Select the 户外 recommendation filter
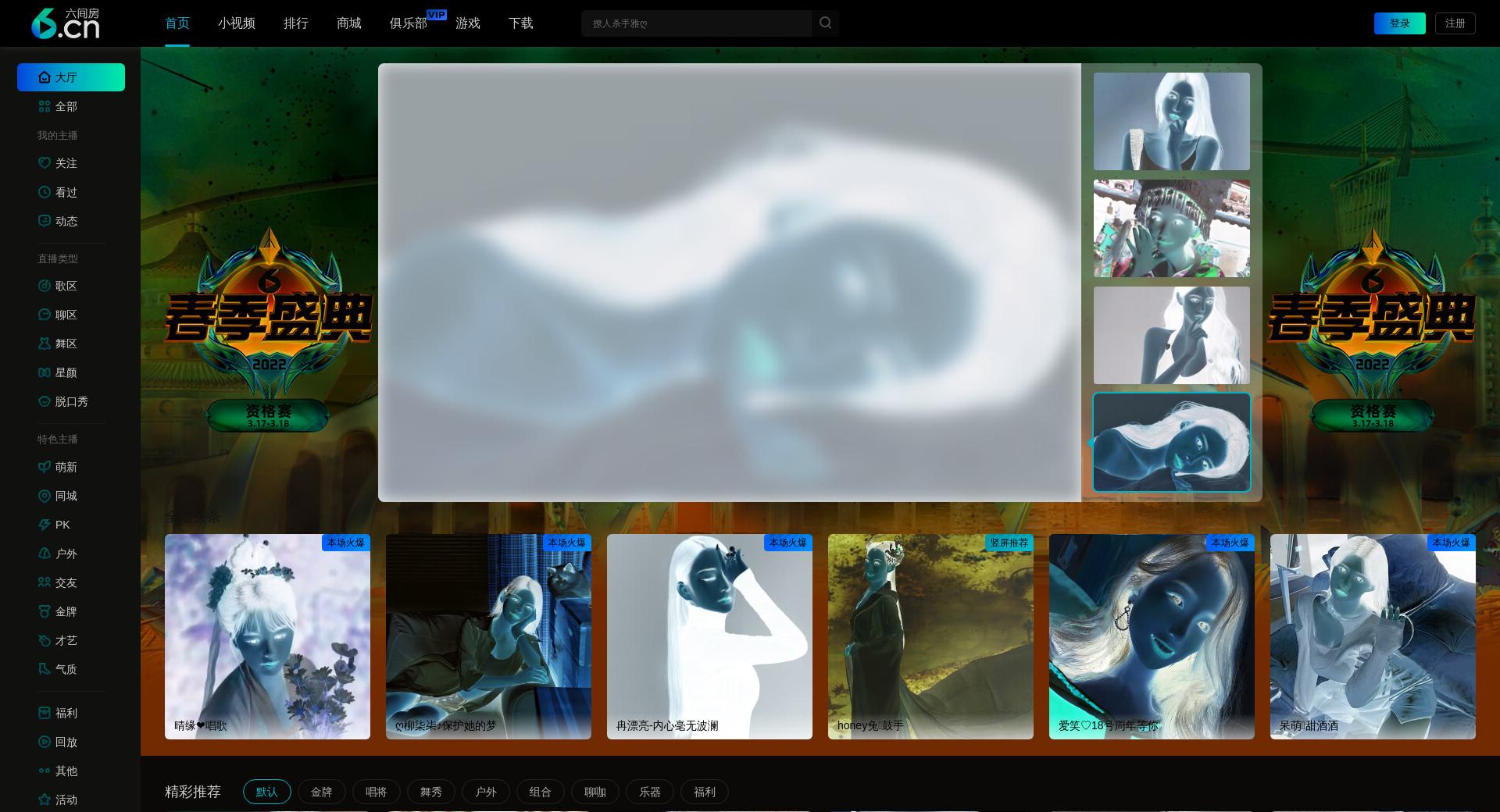The image size is (1500, 812). point(486,792)
